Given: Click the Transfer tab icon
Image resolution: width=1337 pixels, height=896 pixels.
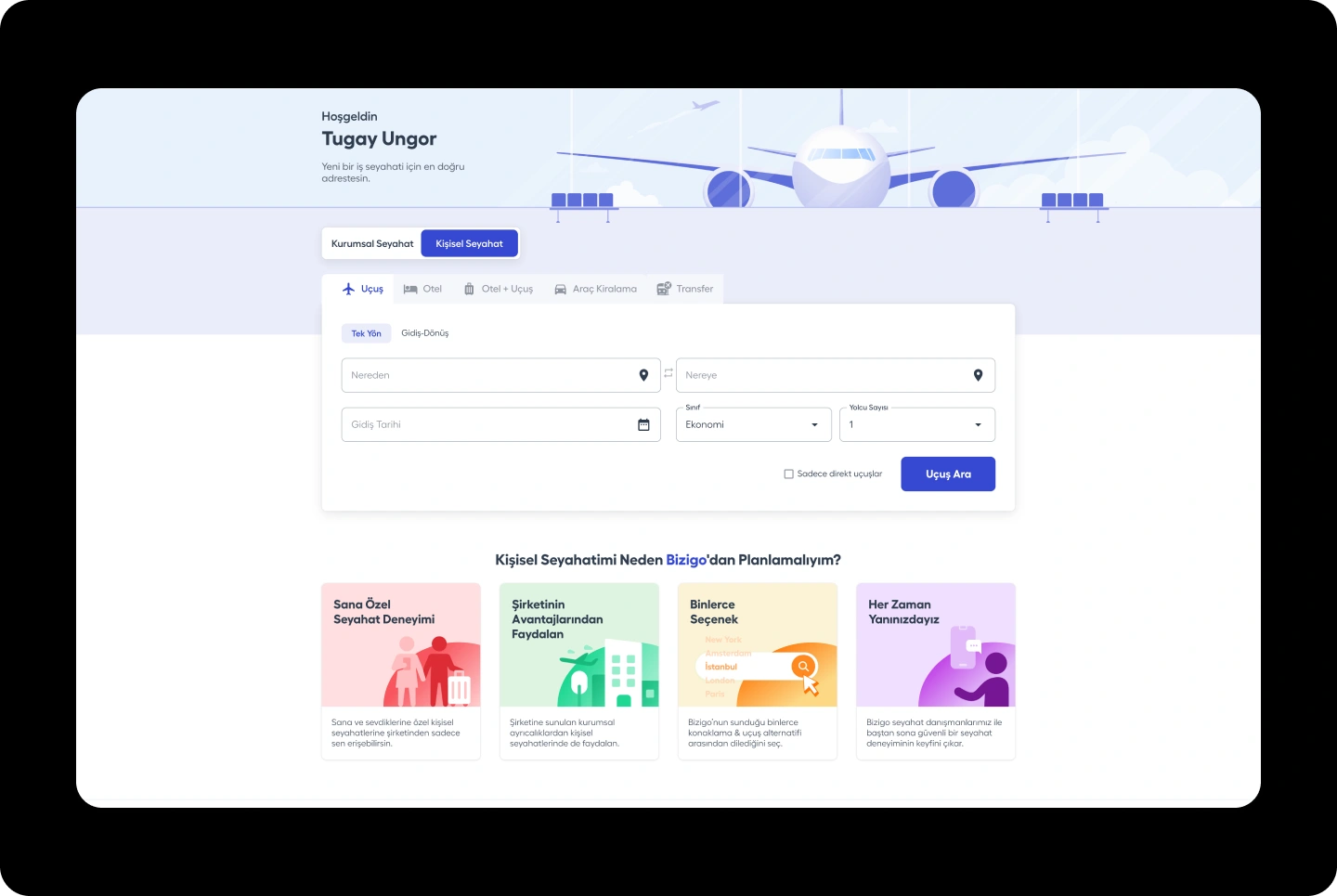Looking at the screenshot, I should pos(664,289).
